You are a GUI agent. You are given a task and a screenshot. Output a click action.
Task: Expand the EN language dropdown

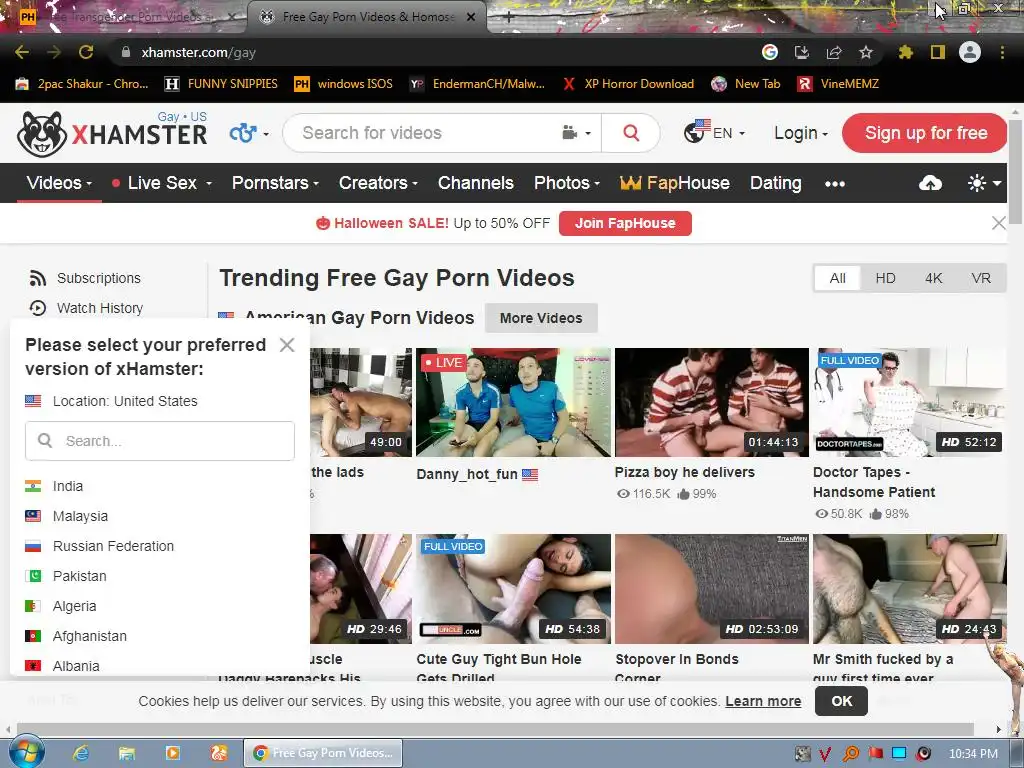(x=714, y=133)
